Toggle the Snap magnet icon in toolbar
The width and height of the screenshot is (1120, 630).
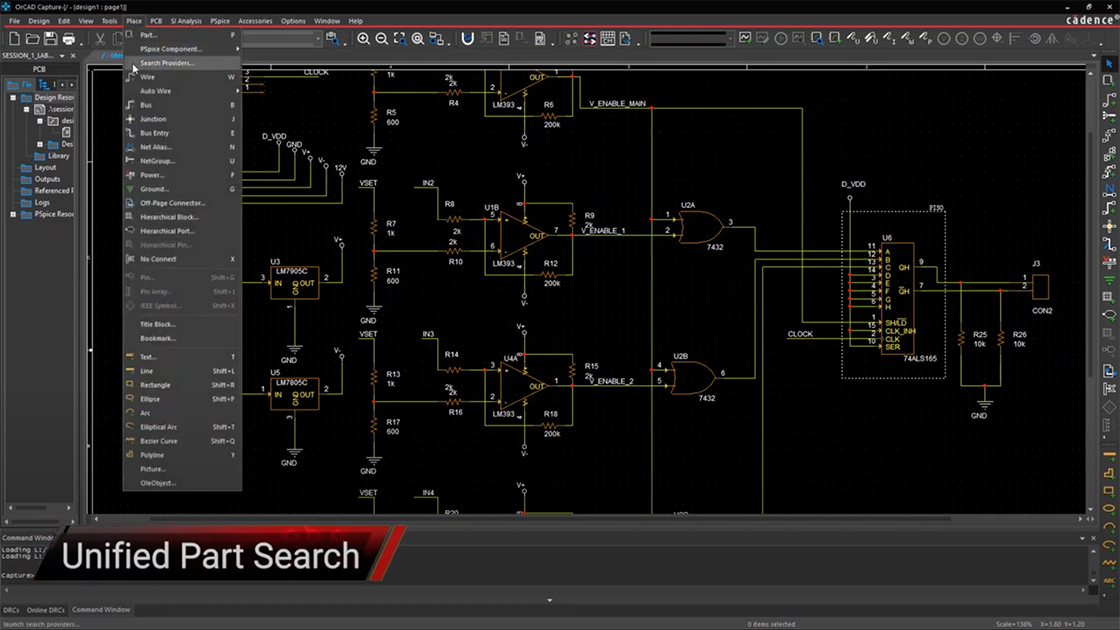tap(467, 39)
